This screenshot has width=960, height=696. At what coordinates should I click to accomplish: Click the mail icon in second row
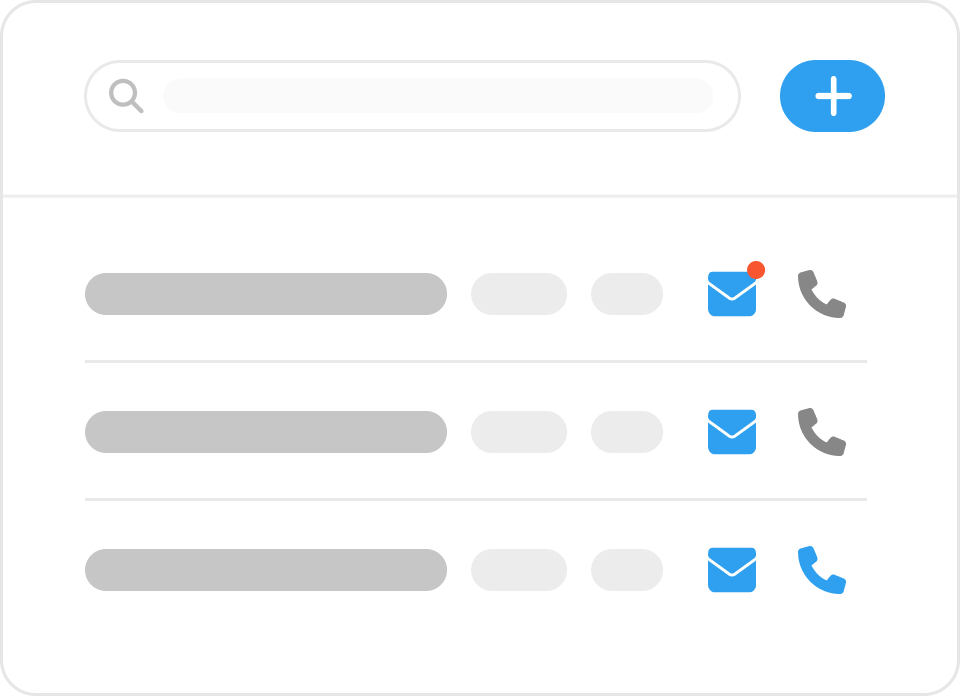pos(731,432)
